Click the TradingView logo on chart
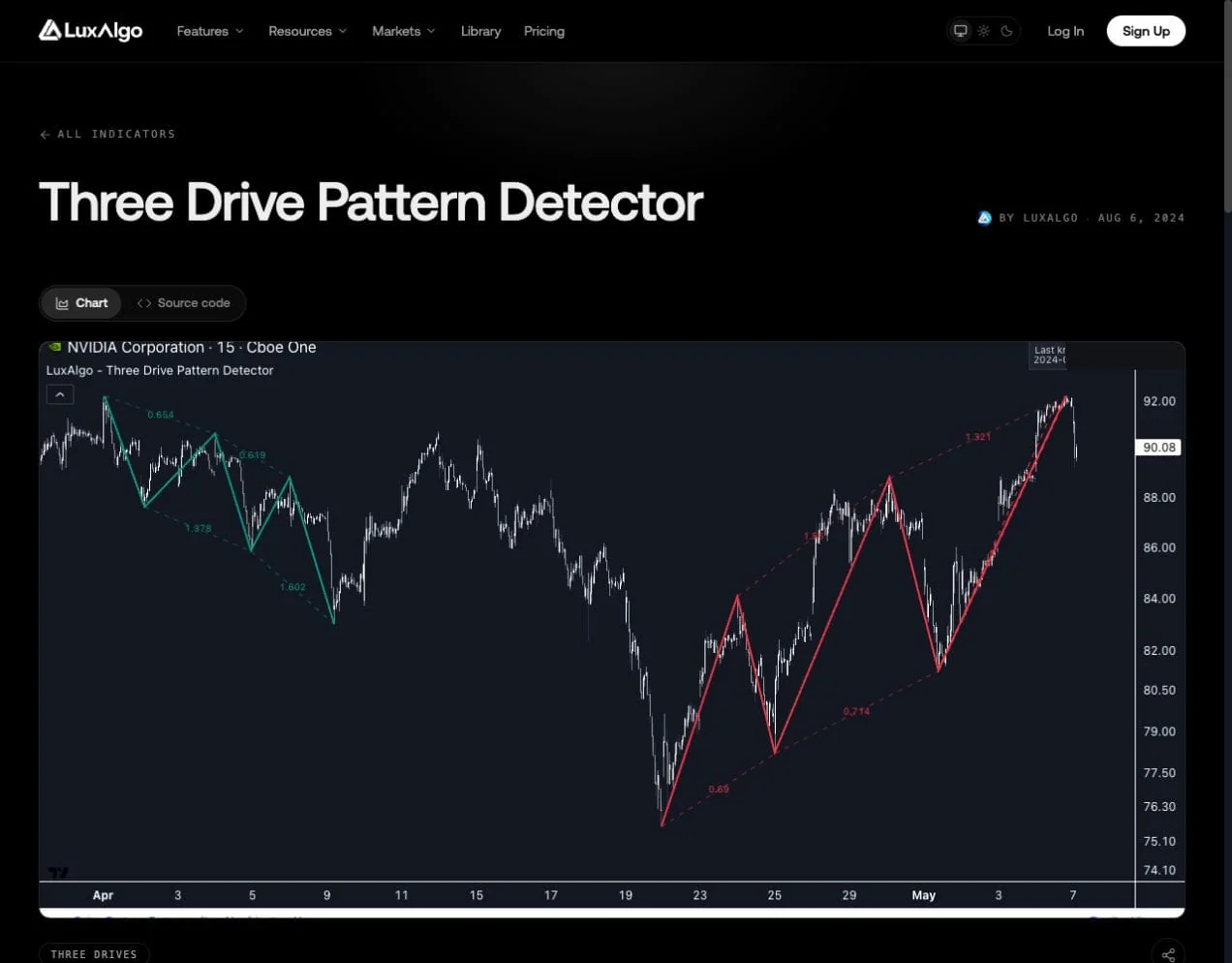Screen dimensions: 1232x963 coord(58,872)
